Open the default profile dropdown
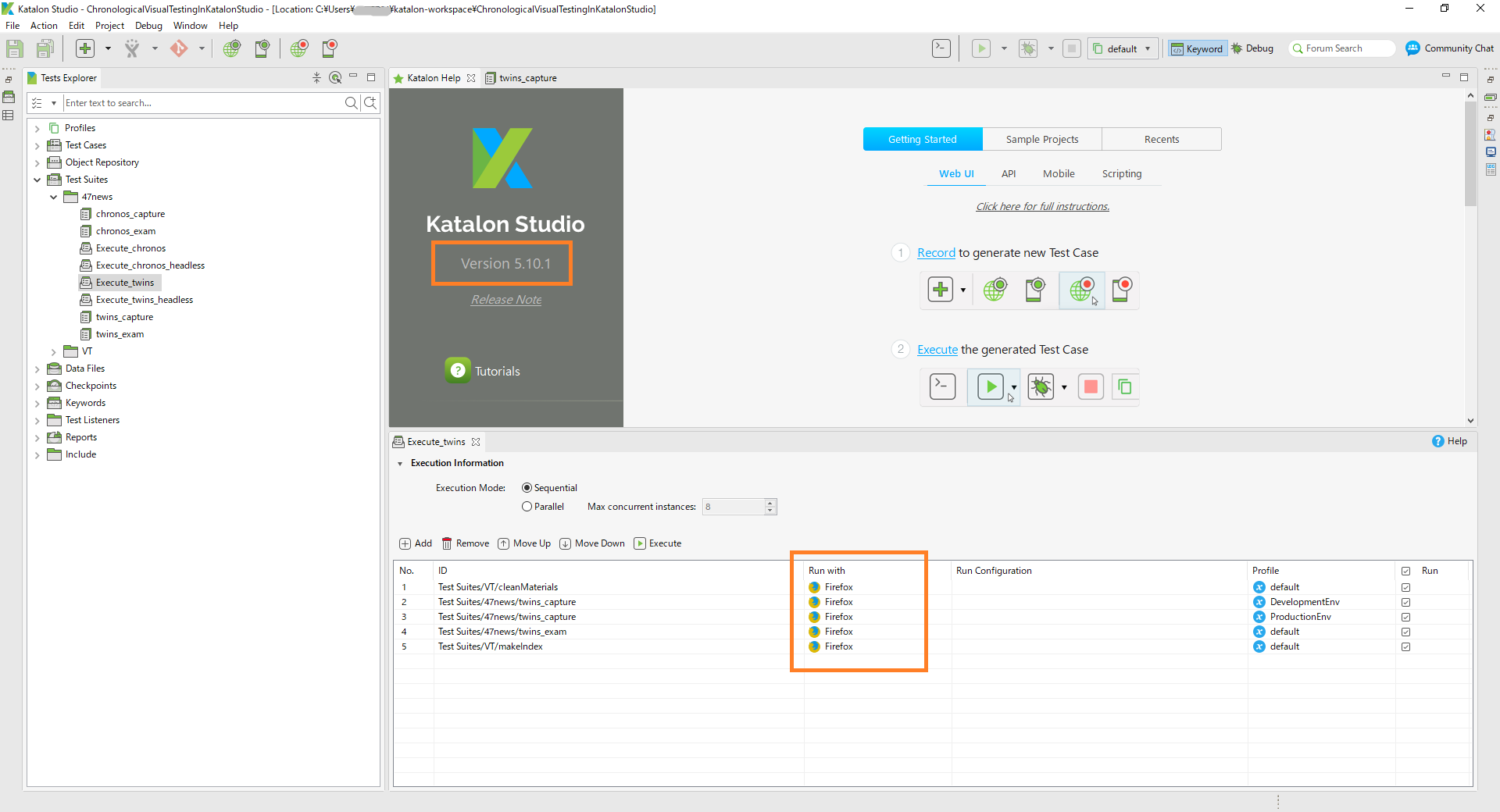The image size is (1500, 812). tap(1123, 48)
